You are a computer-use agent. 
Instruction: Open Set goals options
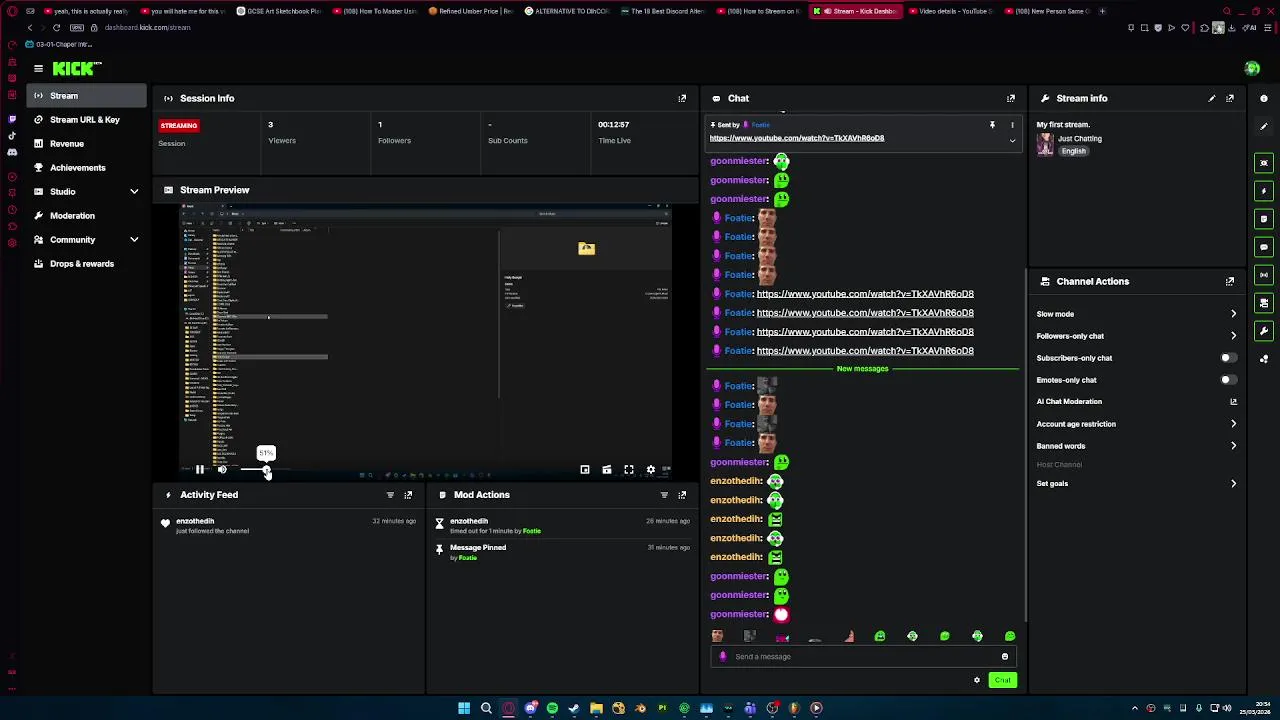click(x=1137, y=484)
